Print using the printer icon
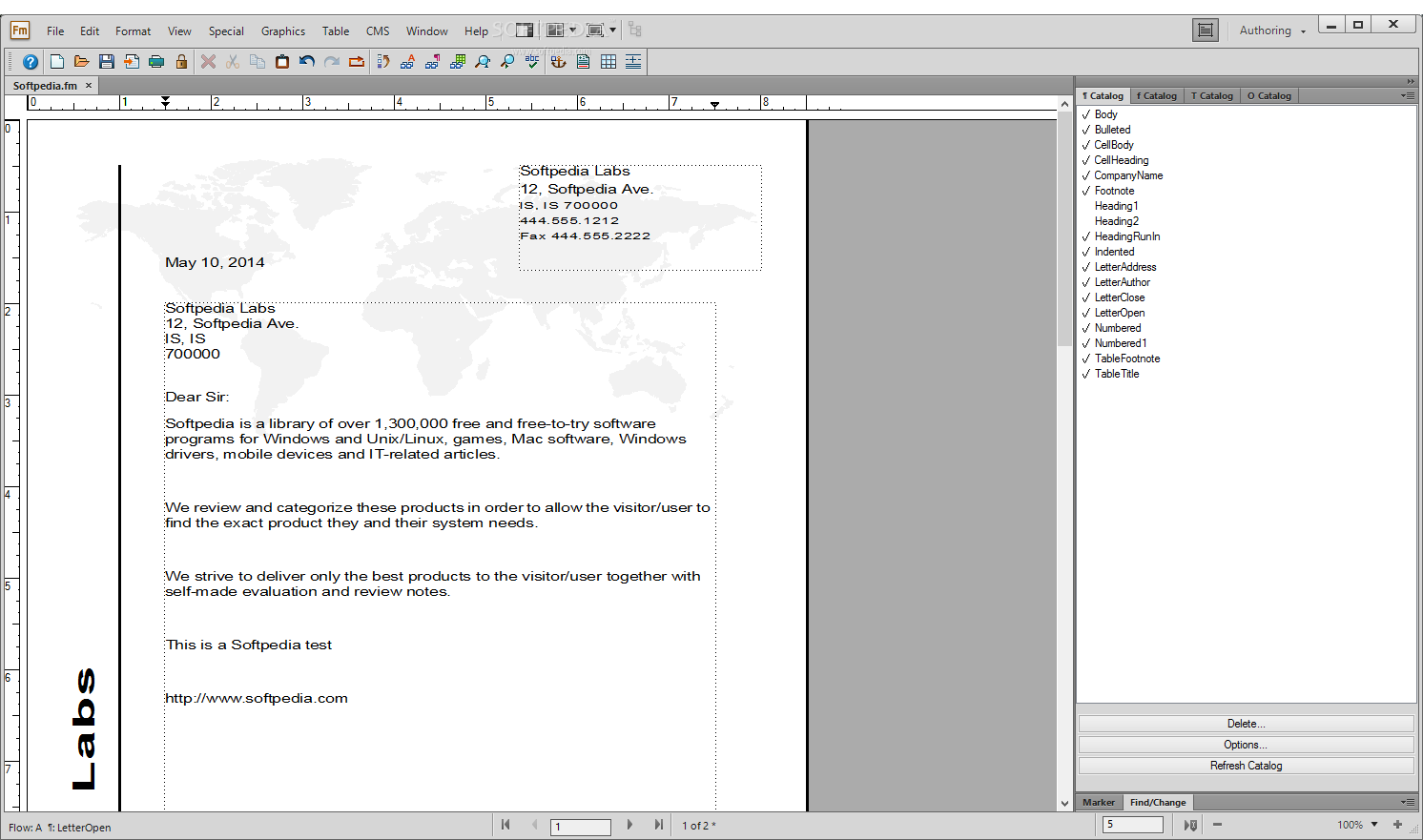 tap(156, 62)
